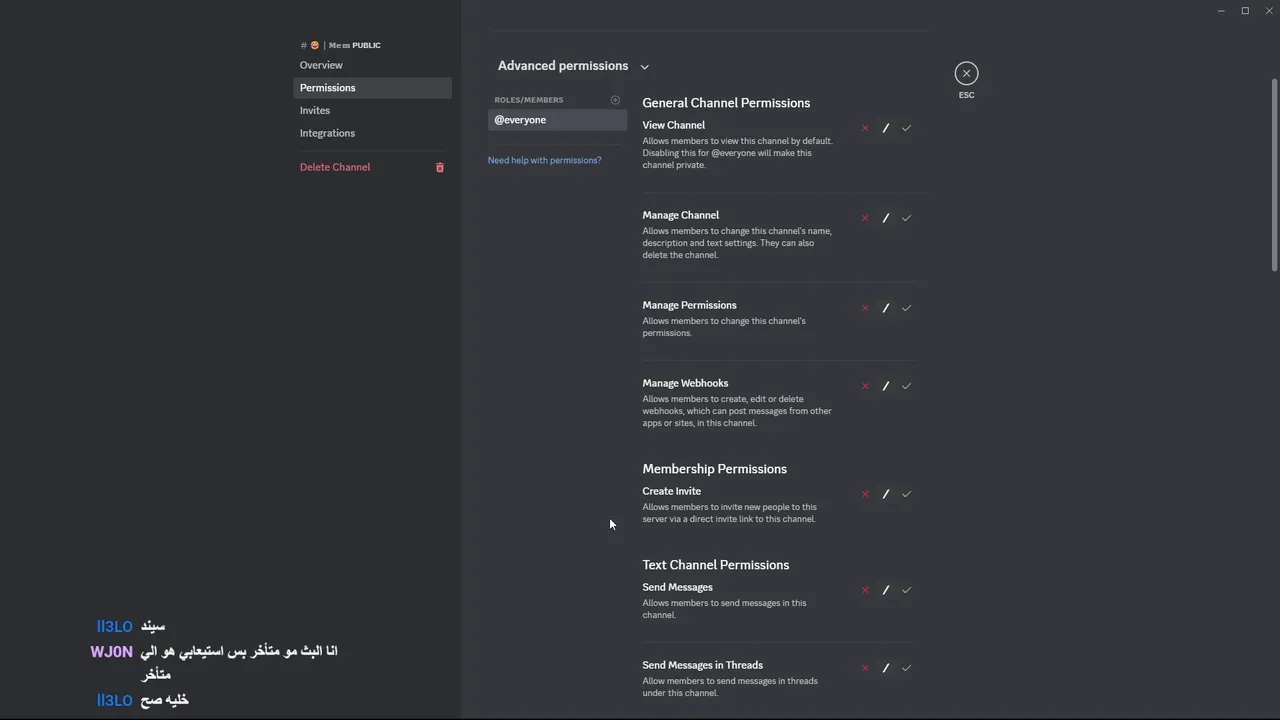Open the Overview settings tab

(321, 65)
